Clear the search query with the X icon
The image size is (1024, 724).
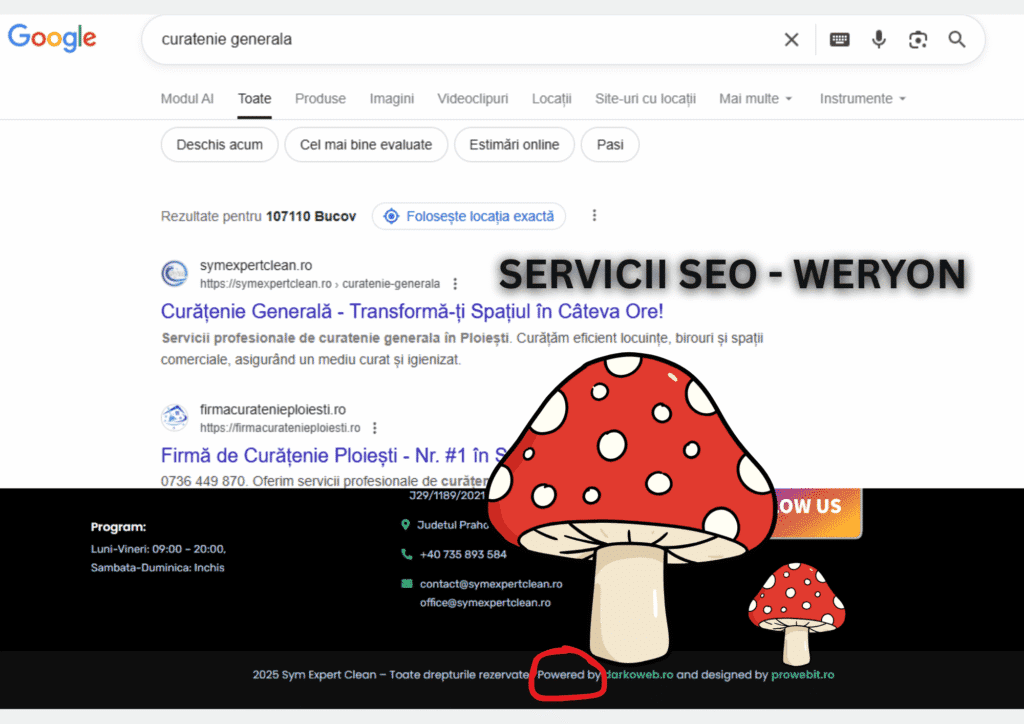[791, 39]
